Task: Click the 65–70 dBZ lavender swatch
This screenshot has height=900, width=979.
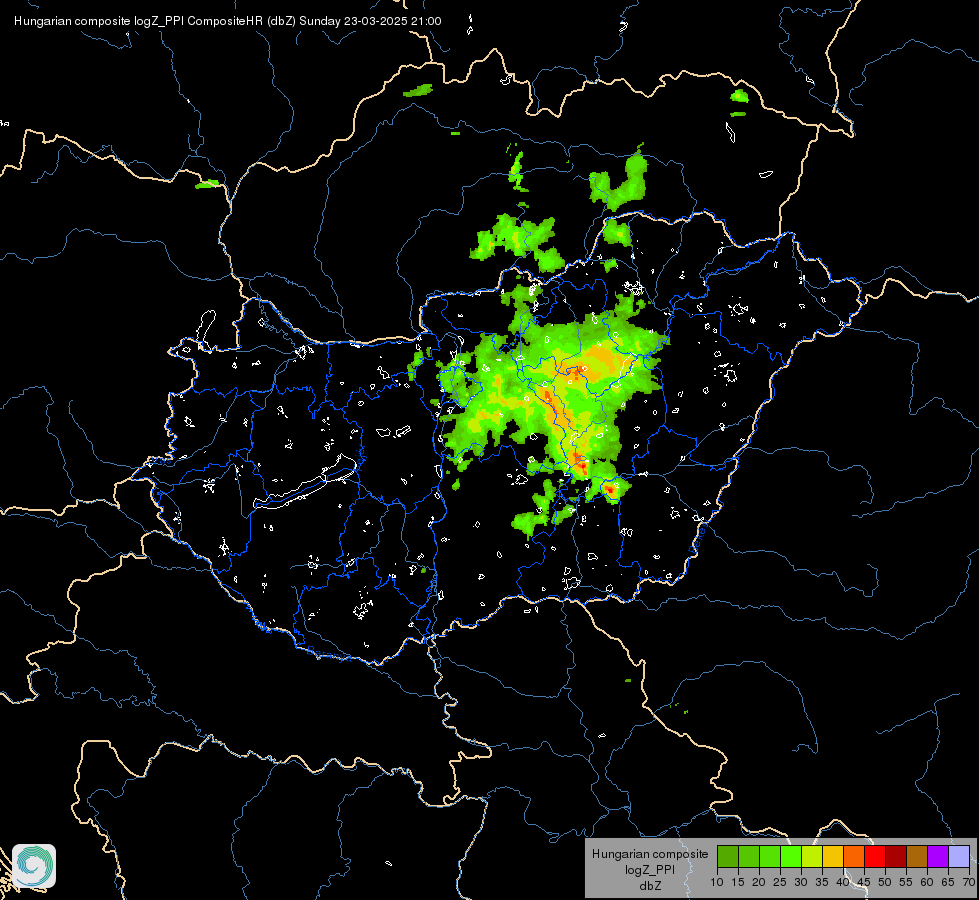Action: (x=959, y=856)
